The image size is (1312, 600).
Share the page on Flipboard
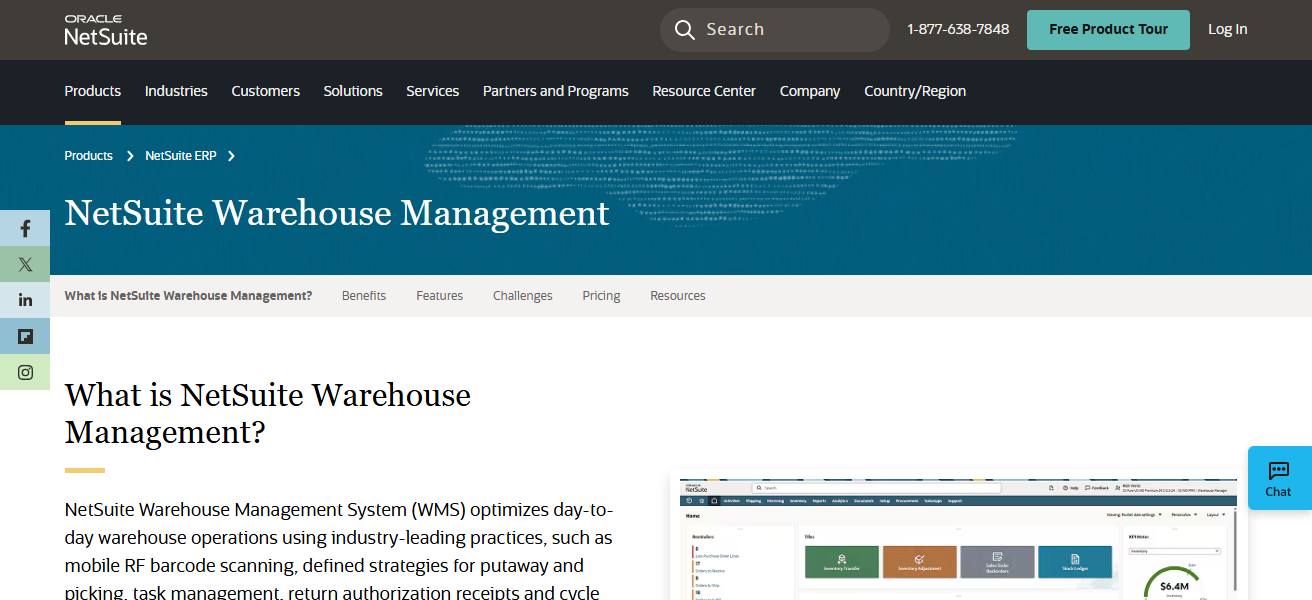point(25,336)
